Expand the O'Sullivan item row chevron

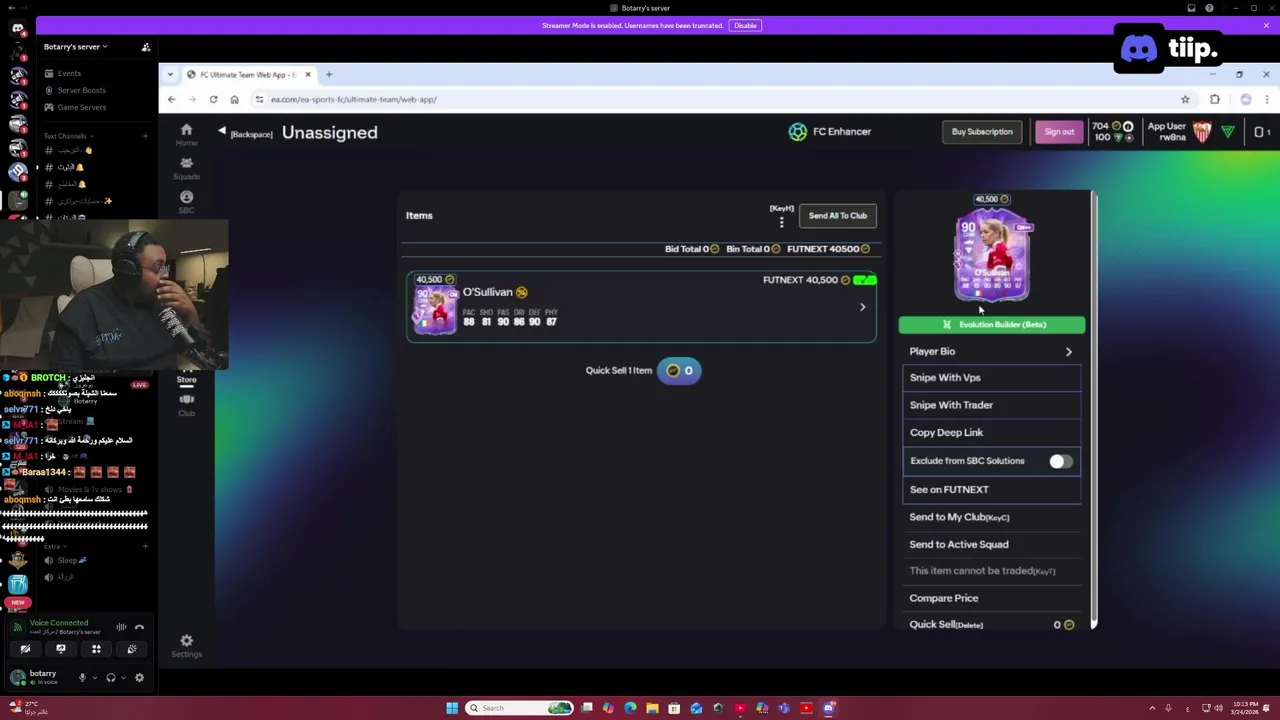point(863,307)
